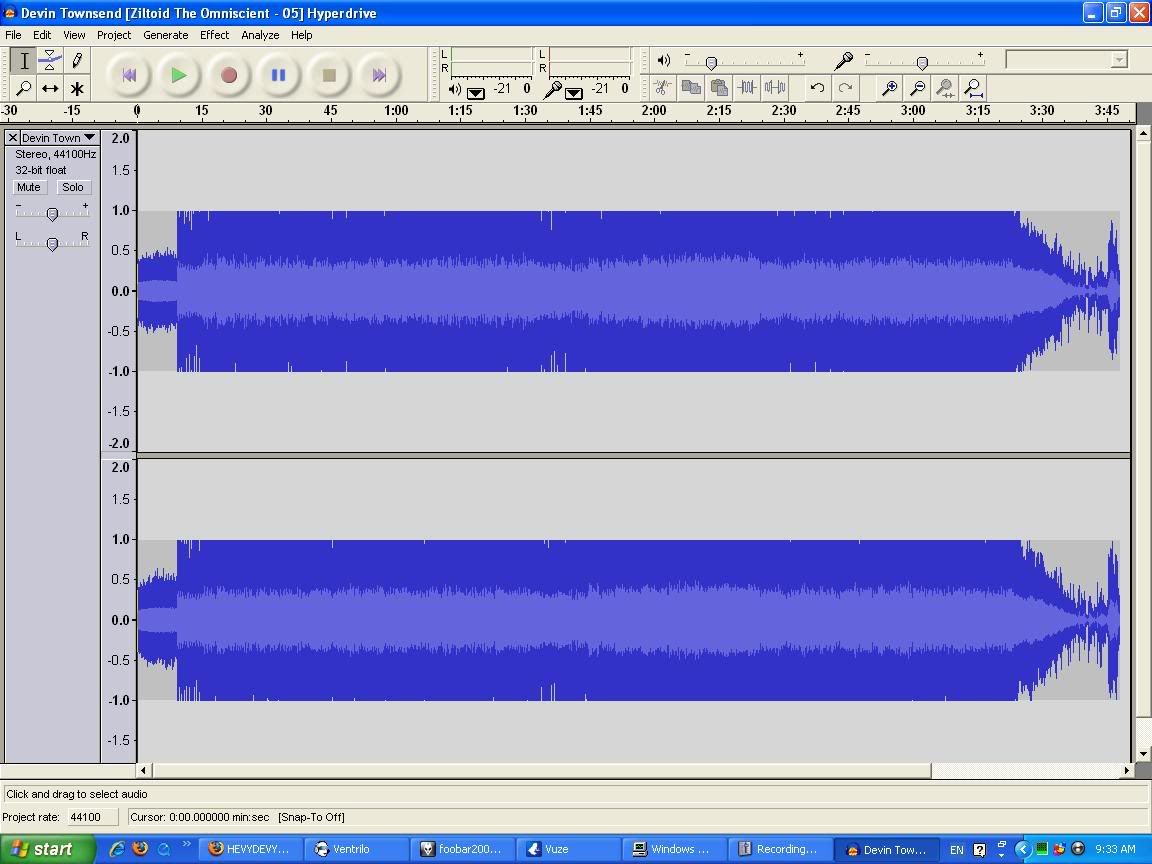Click the Silence selection icon
1152x864 pixels.
(775, 88)
